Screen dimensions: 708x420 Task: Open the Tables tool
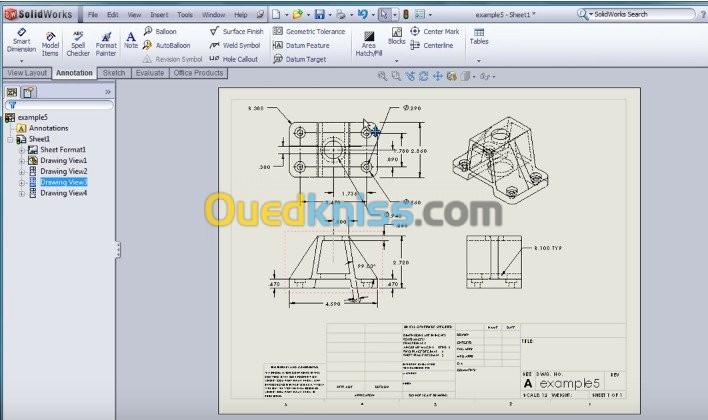pyautogui.click(x=479, y=36)
